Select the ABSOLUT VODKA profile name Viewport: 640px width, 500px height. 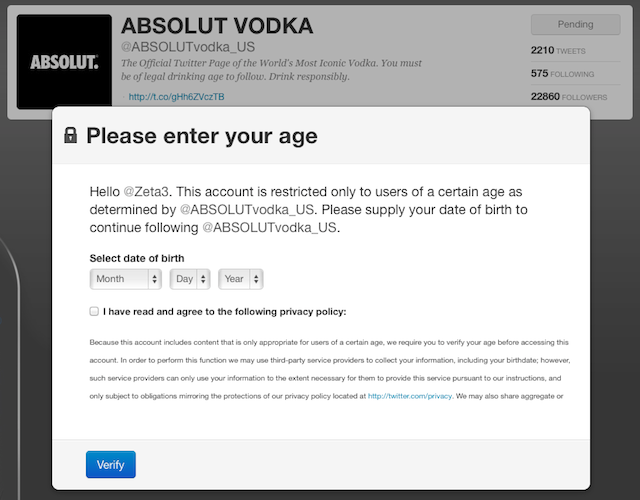click(217, 26)
